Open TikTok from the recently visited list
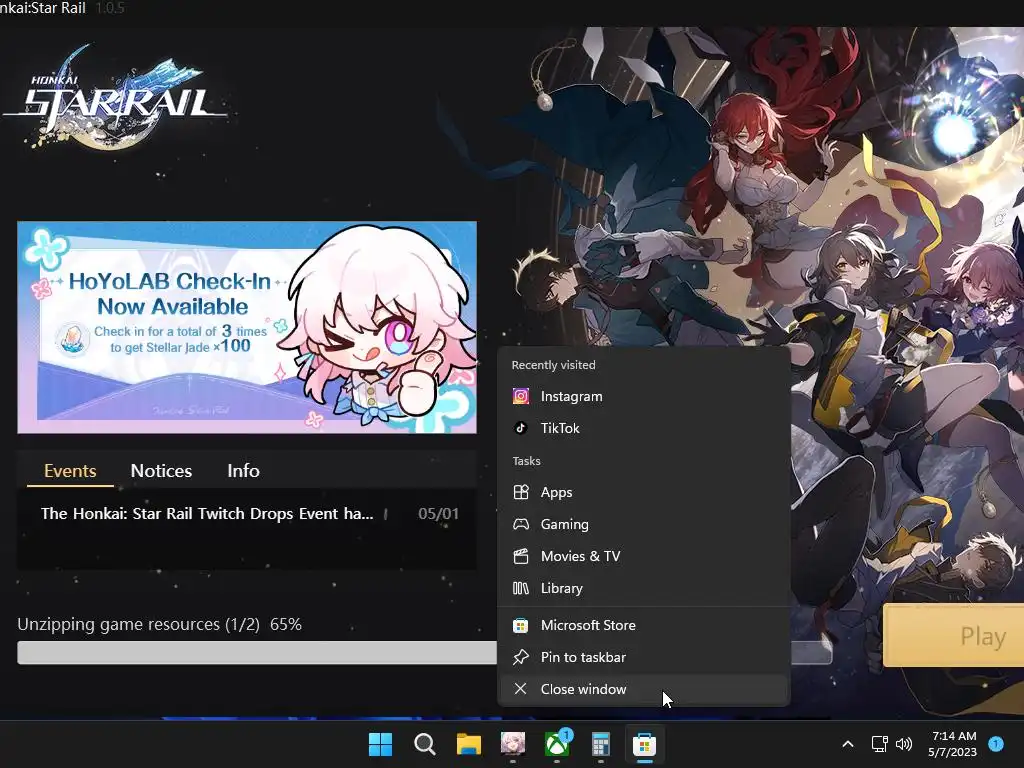Screen dimensions: 1024x768 [x=643, y=428]
